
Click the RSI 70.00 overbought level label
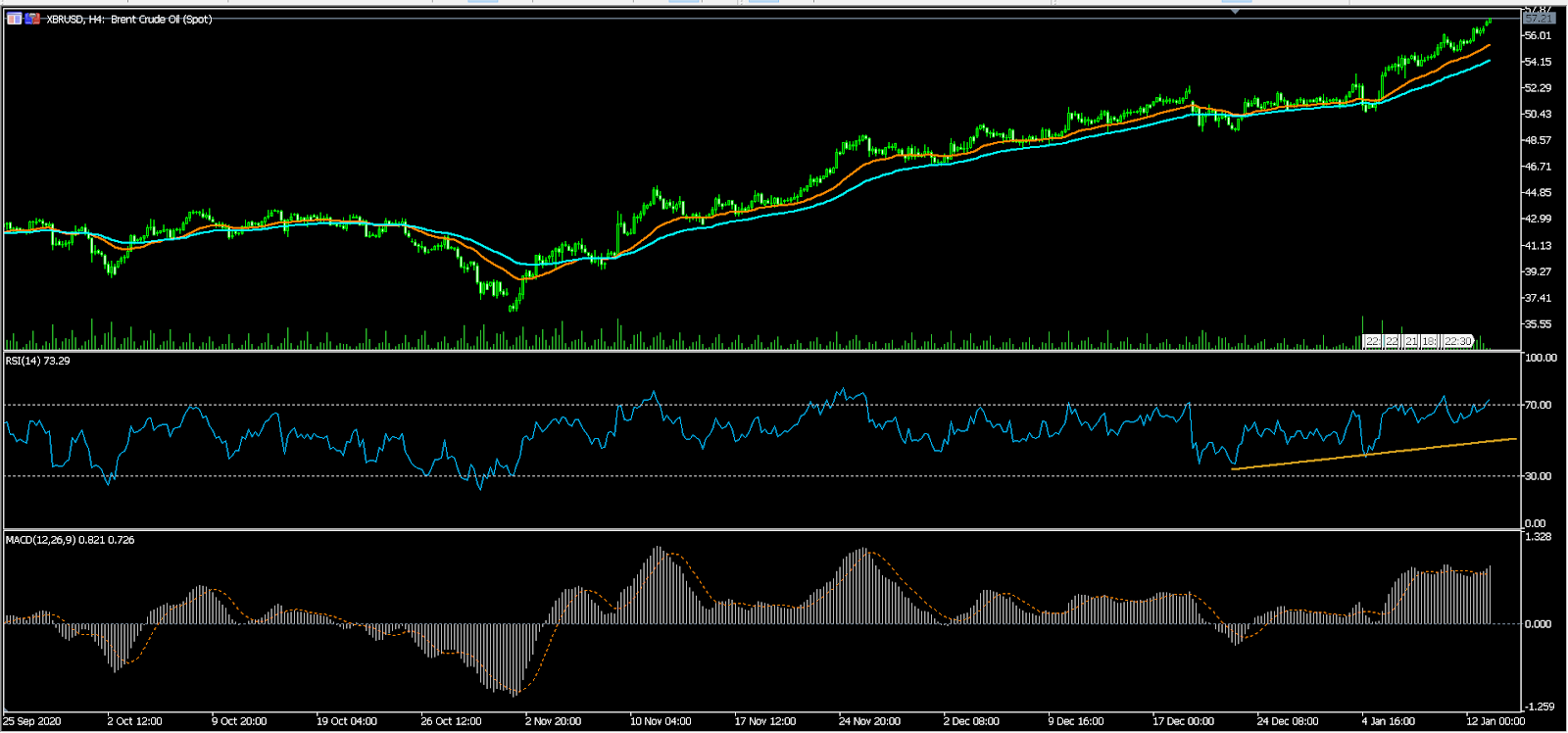[x=1538, y=405]
